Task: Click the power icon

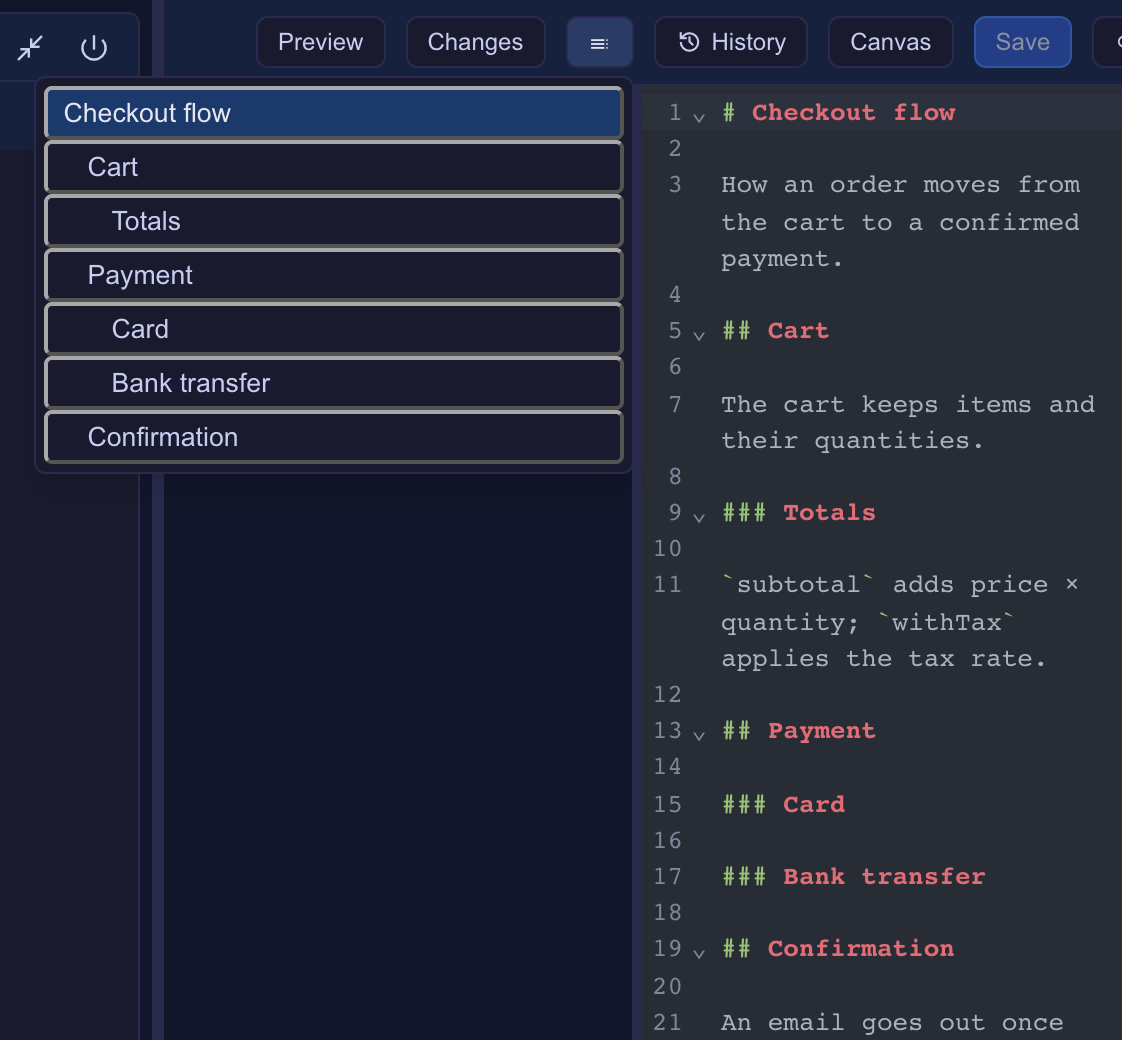Action: (x=94, y=48)
